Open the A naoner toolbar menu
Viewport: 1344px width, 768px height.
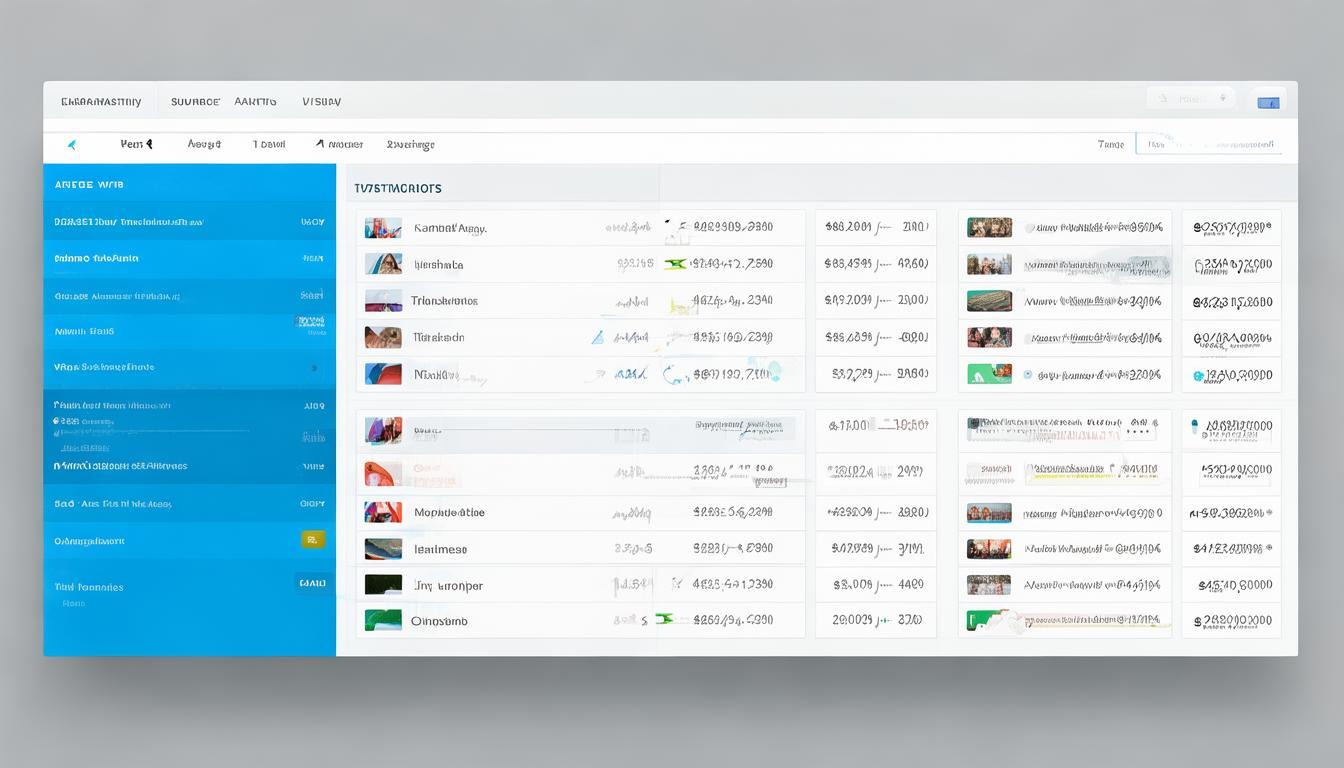click(339, 145)
